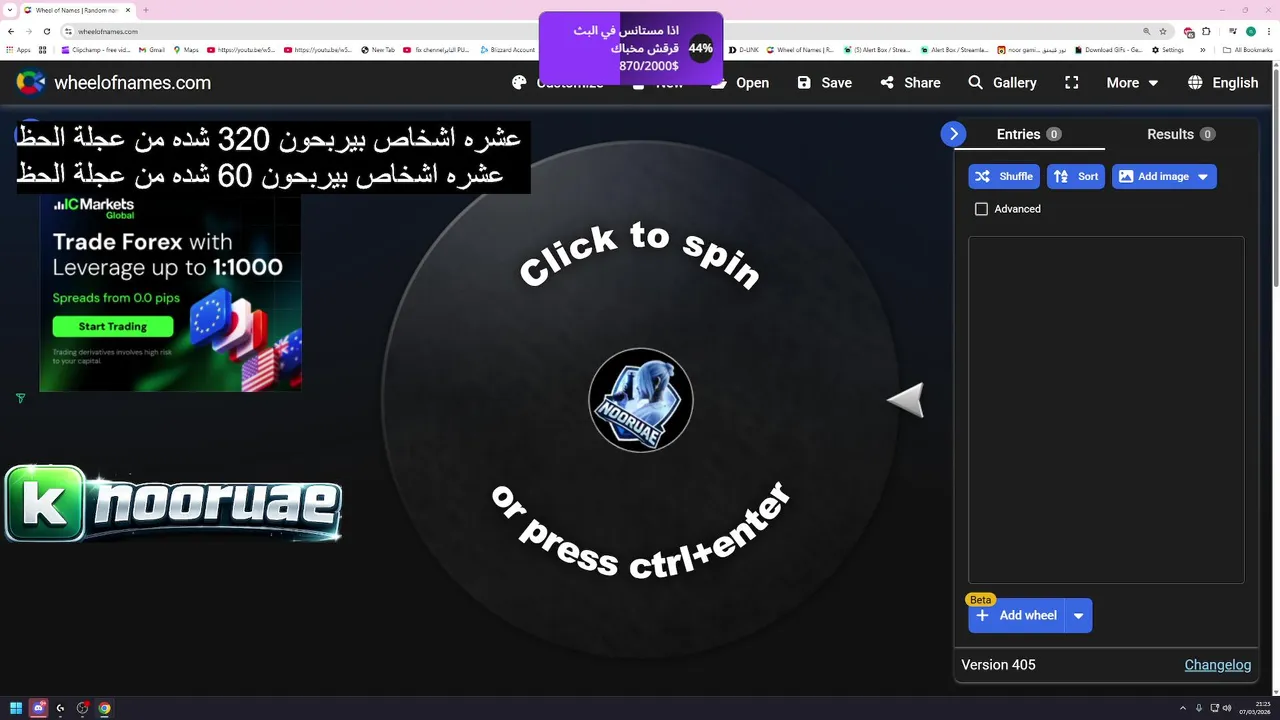Open the New Tab bookmark
Image resolution: width=1280 pixels, height=720 pixels.
[x=378, y=49]
